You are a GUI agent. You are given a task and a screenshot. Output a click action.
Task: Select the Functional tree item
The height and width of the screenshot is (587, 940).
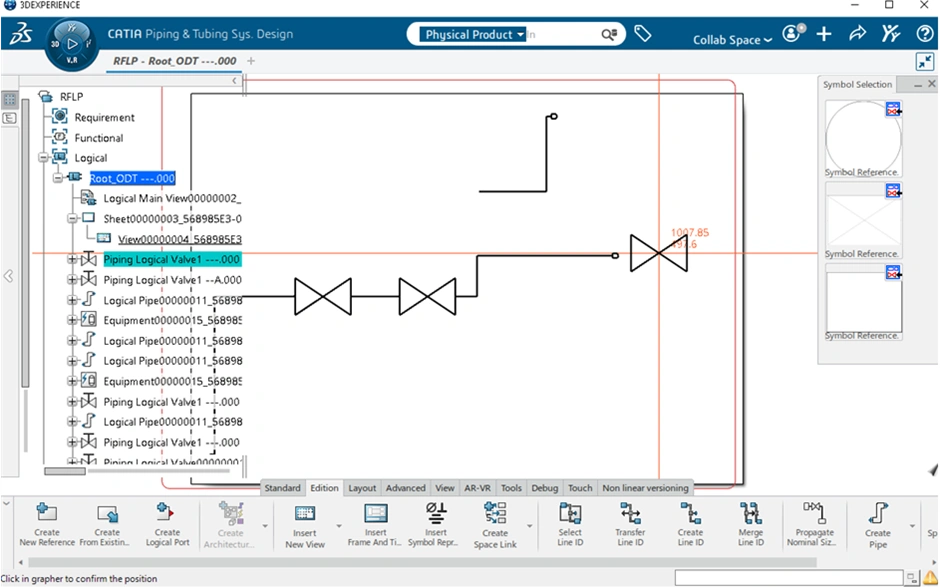98,138
